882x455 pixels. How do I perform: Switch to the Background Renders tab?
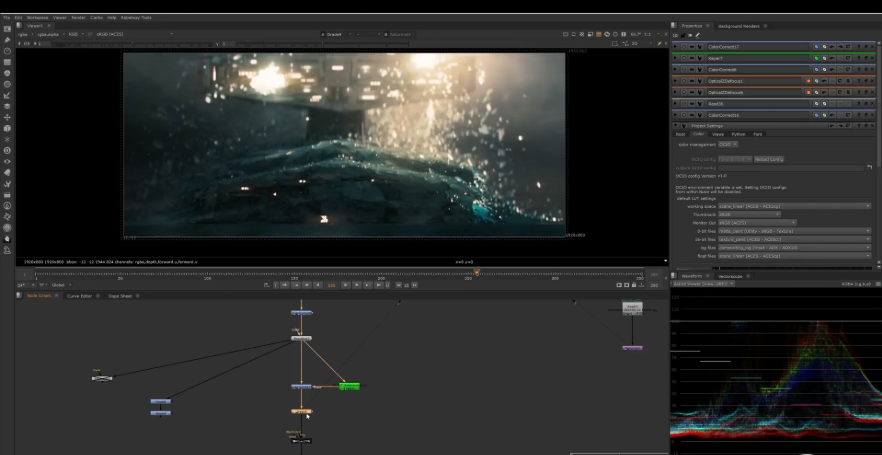coord(737,25)
